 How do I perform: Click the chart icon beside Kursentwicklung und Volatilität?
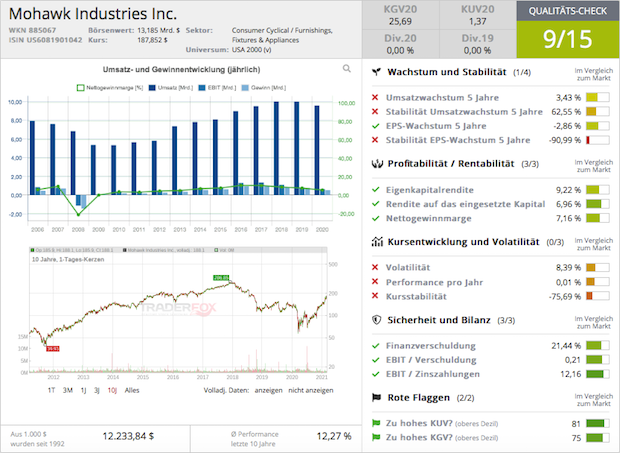(x=377, y=242)
